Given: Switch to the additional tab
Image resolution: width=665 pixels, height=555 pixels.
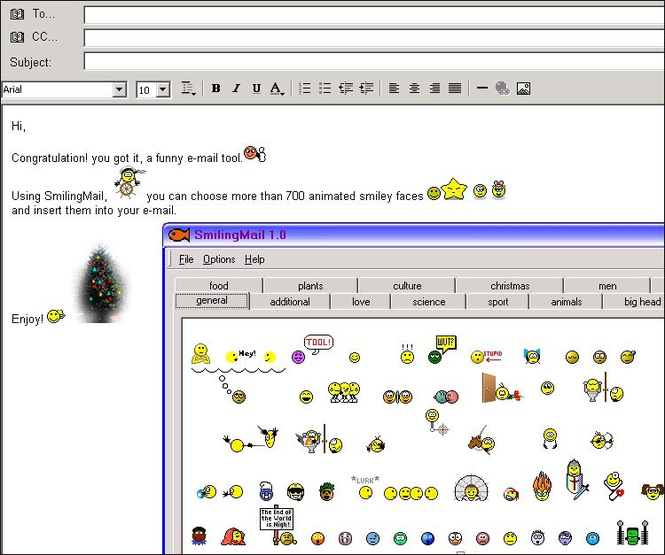Looking at the screenshot, I should [290, 301].
